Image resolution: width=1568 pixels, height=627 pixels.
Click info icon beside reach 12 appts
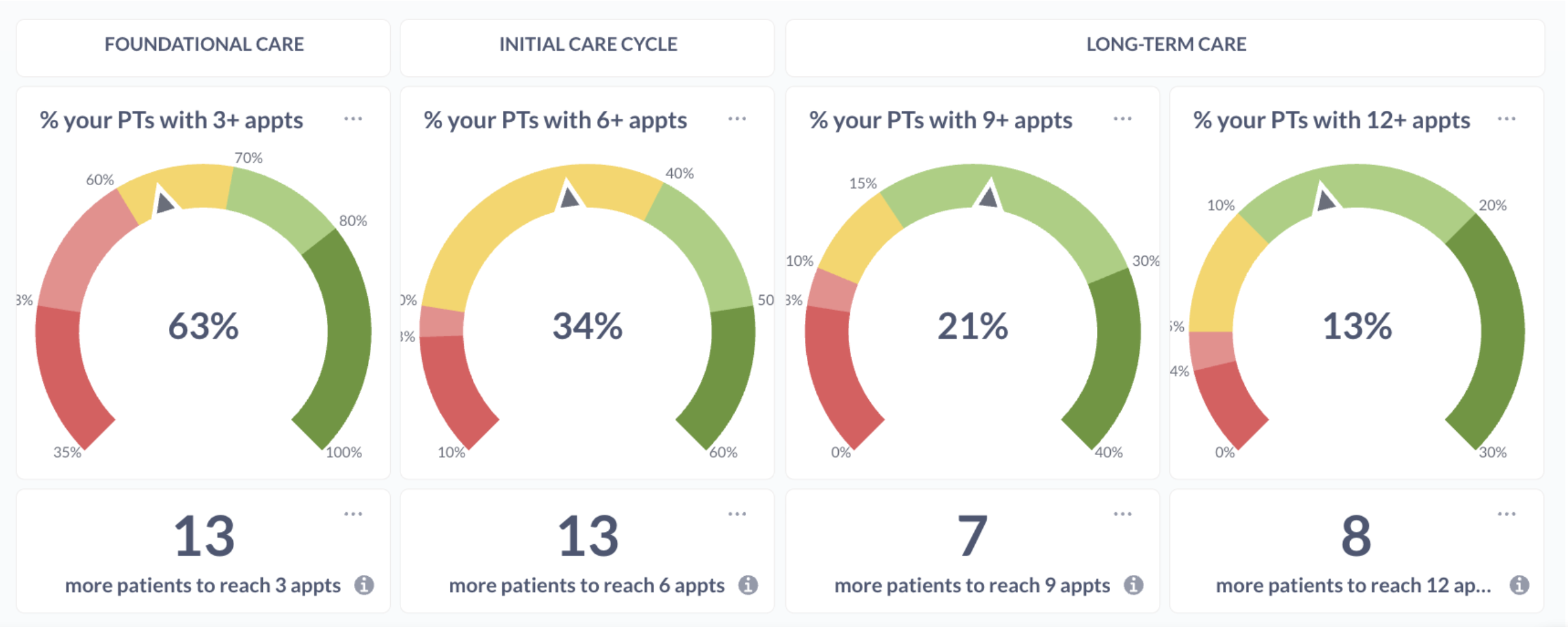click(x=1519, y=585)
